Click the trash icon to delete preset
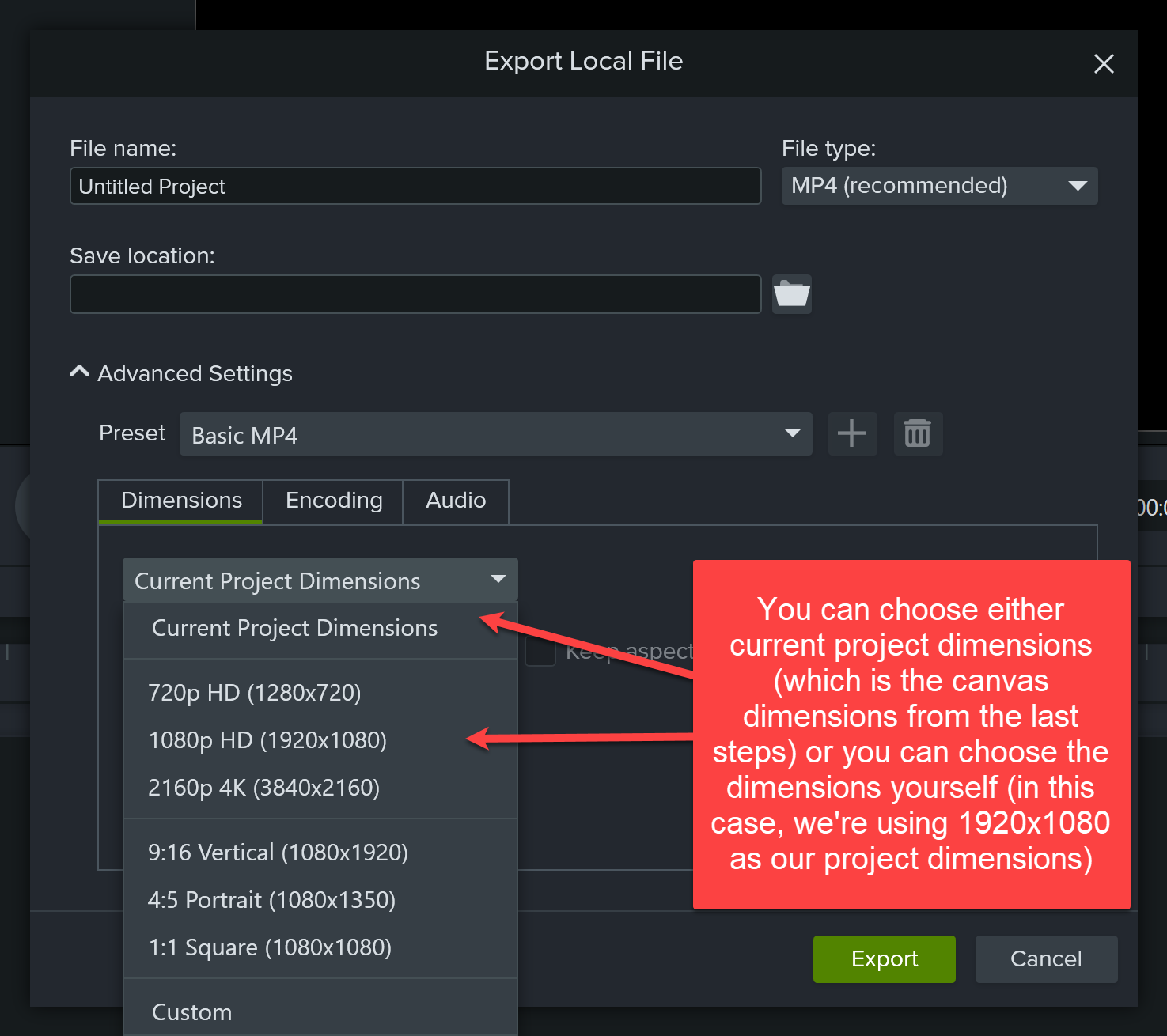Image resolution: width=1167 pixels, height=1036 pixels. 918,433
